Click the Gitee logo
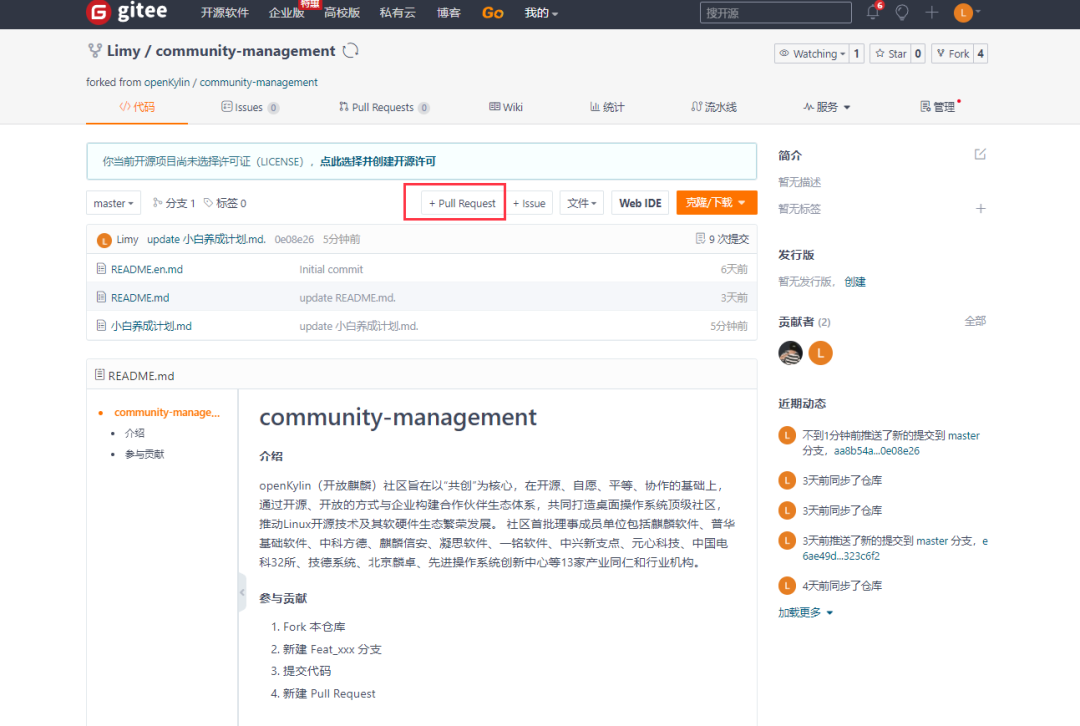Viewport: 1080px width, 726px height. (127, 12)
